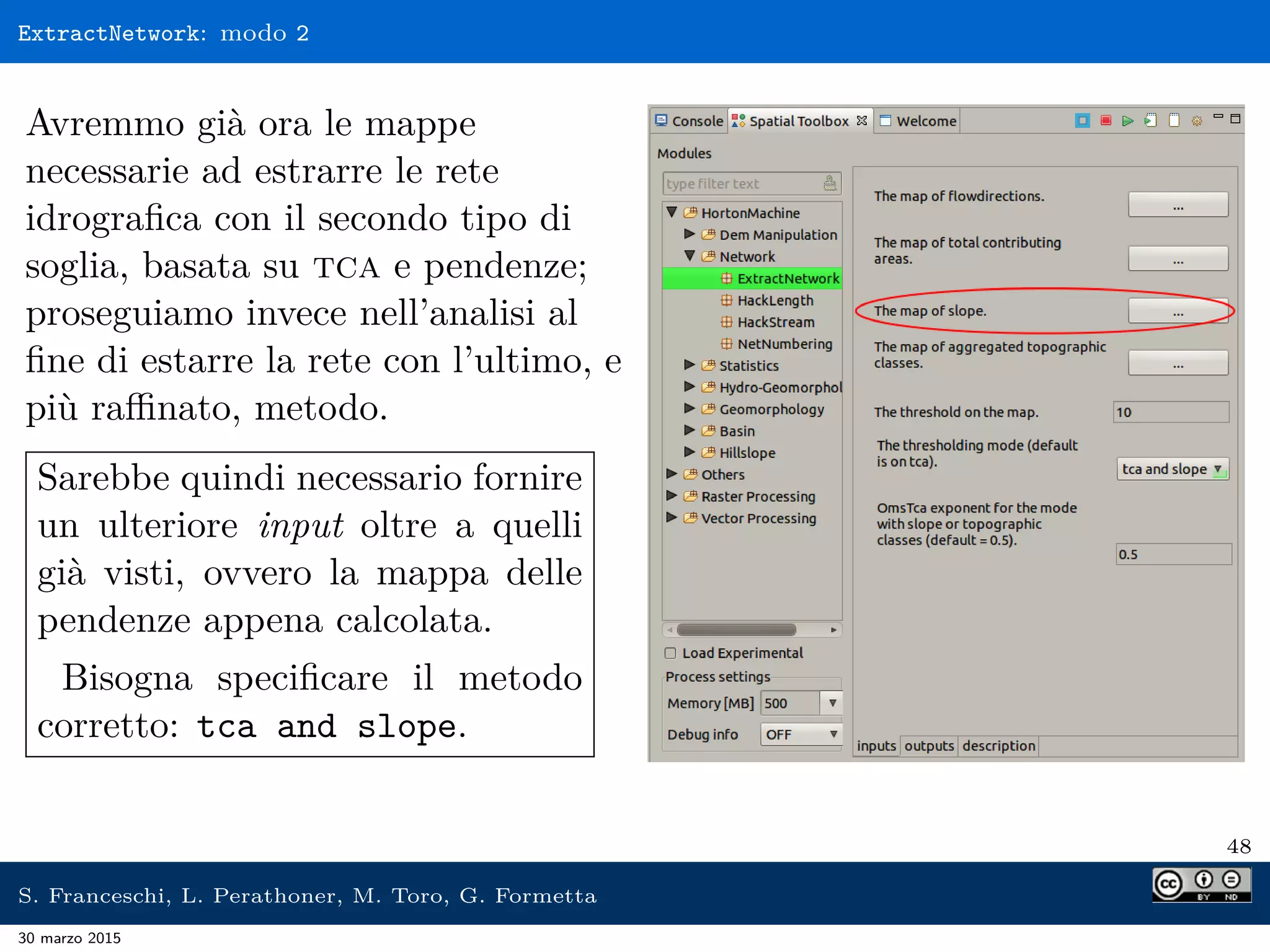Browse for the total contributing areas map
The width and height of the screenshot is (1270, 952).
(x=1178, y=258)
